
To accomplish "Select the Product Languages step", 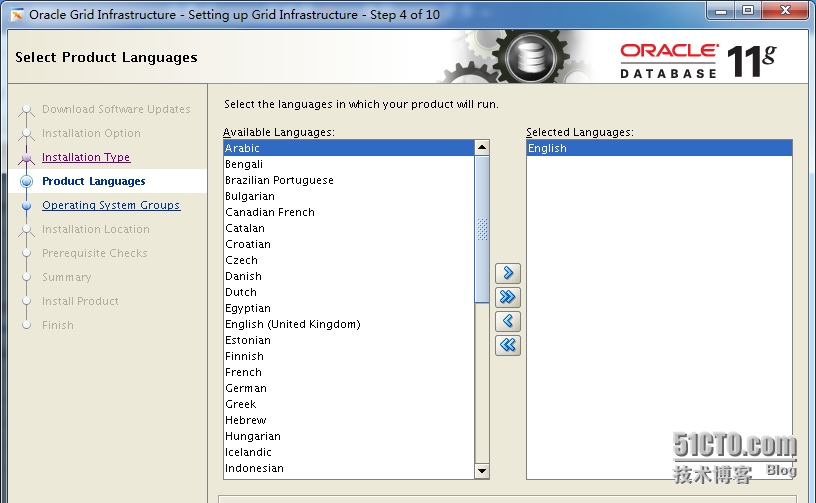I will point(94,181).
